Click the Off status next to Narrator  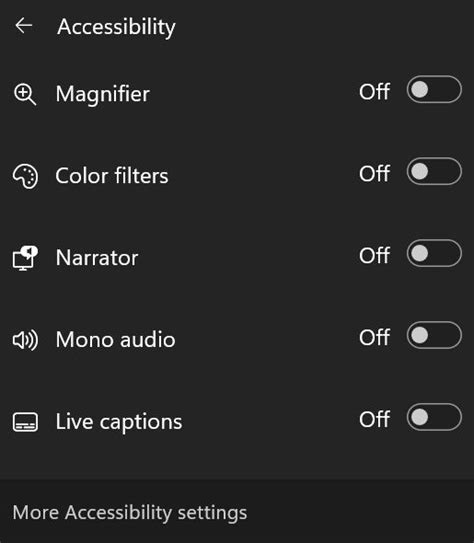tap(375, 256)
